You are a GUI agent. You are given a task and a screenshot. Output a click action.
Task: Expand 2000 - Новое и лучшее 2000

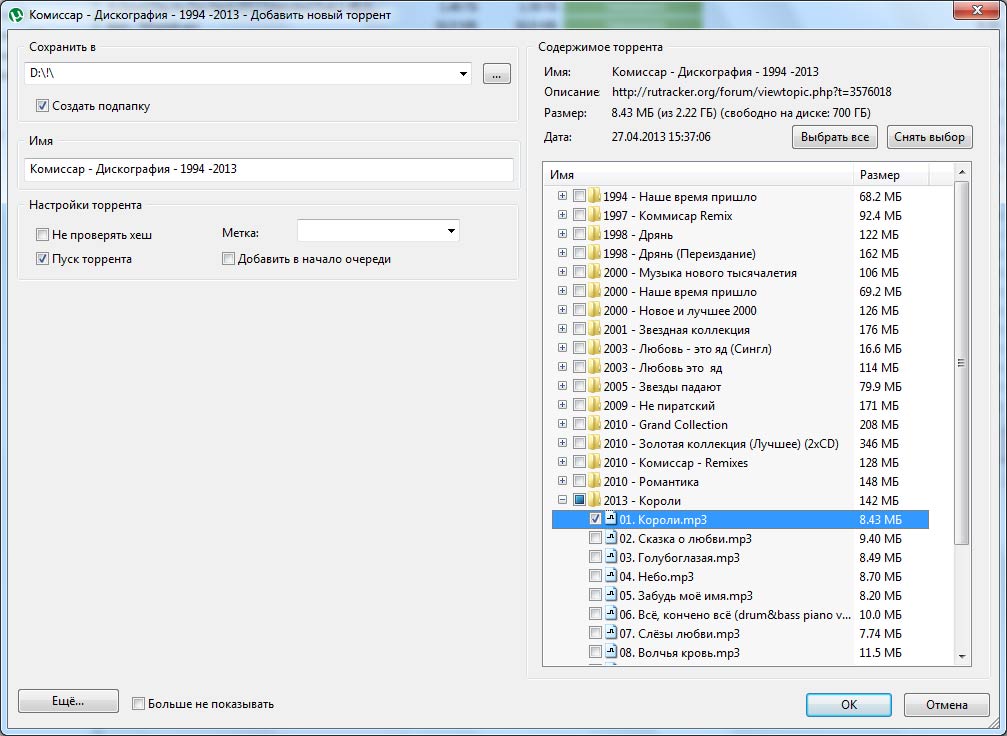click(x=563, y=310)
